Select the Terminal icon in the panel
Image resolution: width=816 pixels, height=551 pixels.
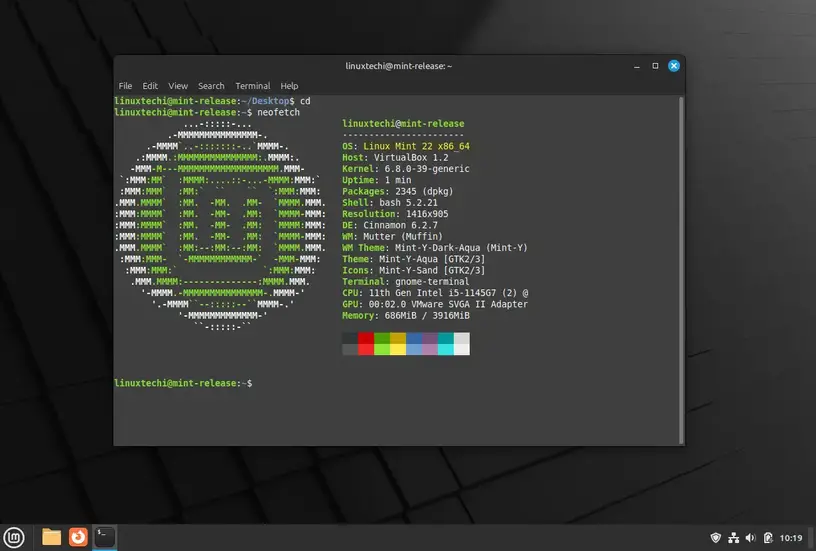(105, 537)
